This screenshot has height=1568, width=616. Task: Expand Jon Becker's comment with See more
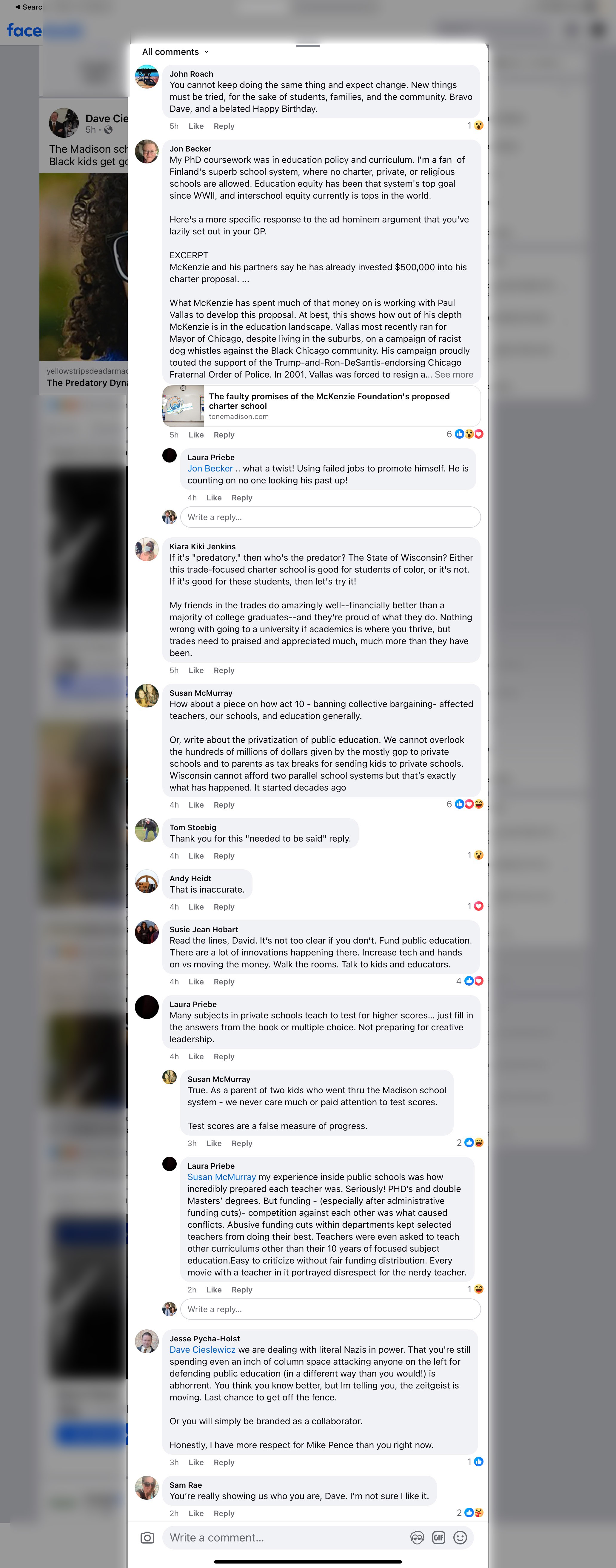point(453,374)
